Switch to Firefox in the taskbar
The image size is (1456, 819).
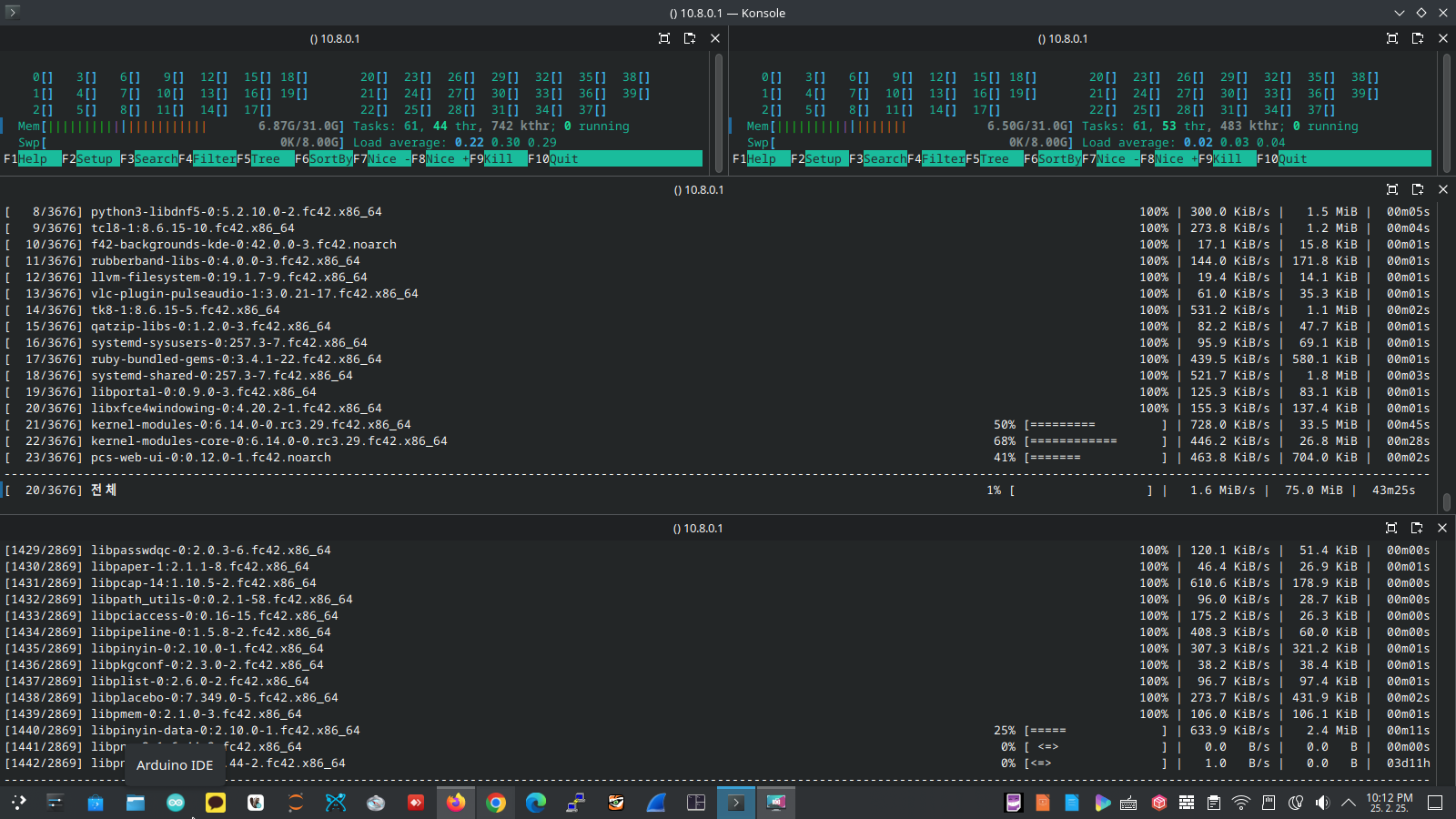tap(456, 803)
